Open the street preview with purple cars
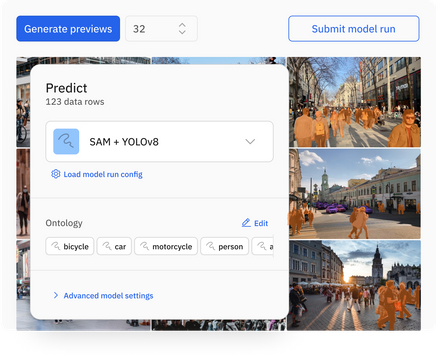 (x=354, y=194)
